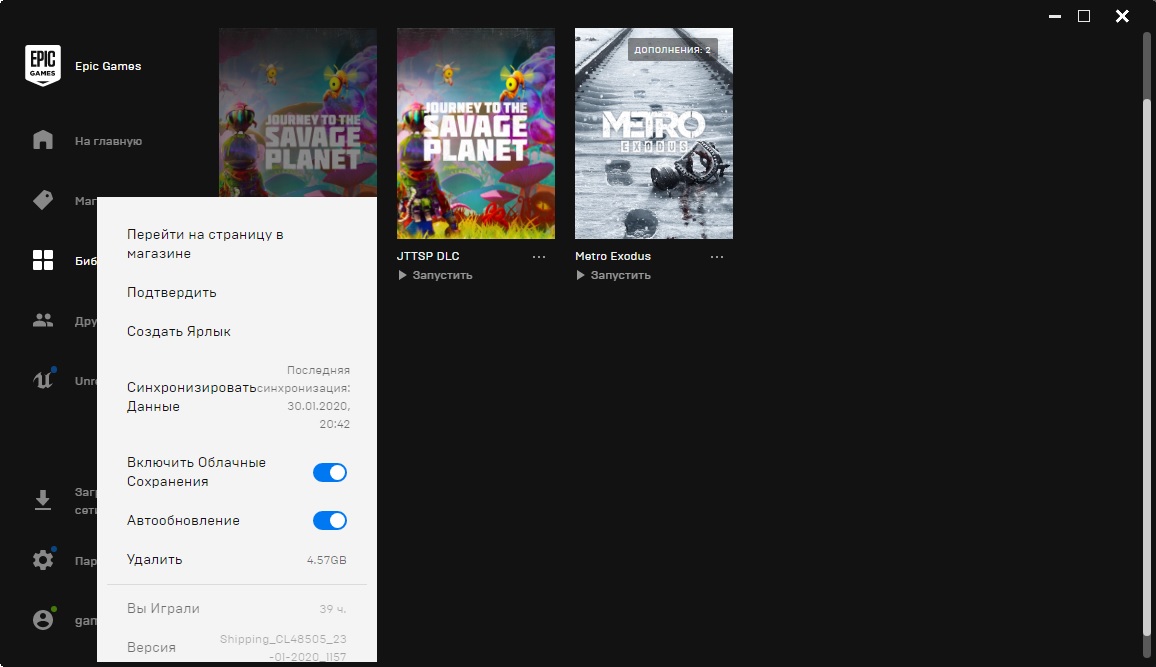Viewport: 1156px width, 667px height.
Task: Select the library grid icon
Action: click(x=43, y=260)
